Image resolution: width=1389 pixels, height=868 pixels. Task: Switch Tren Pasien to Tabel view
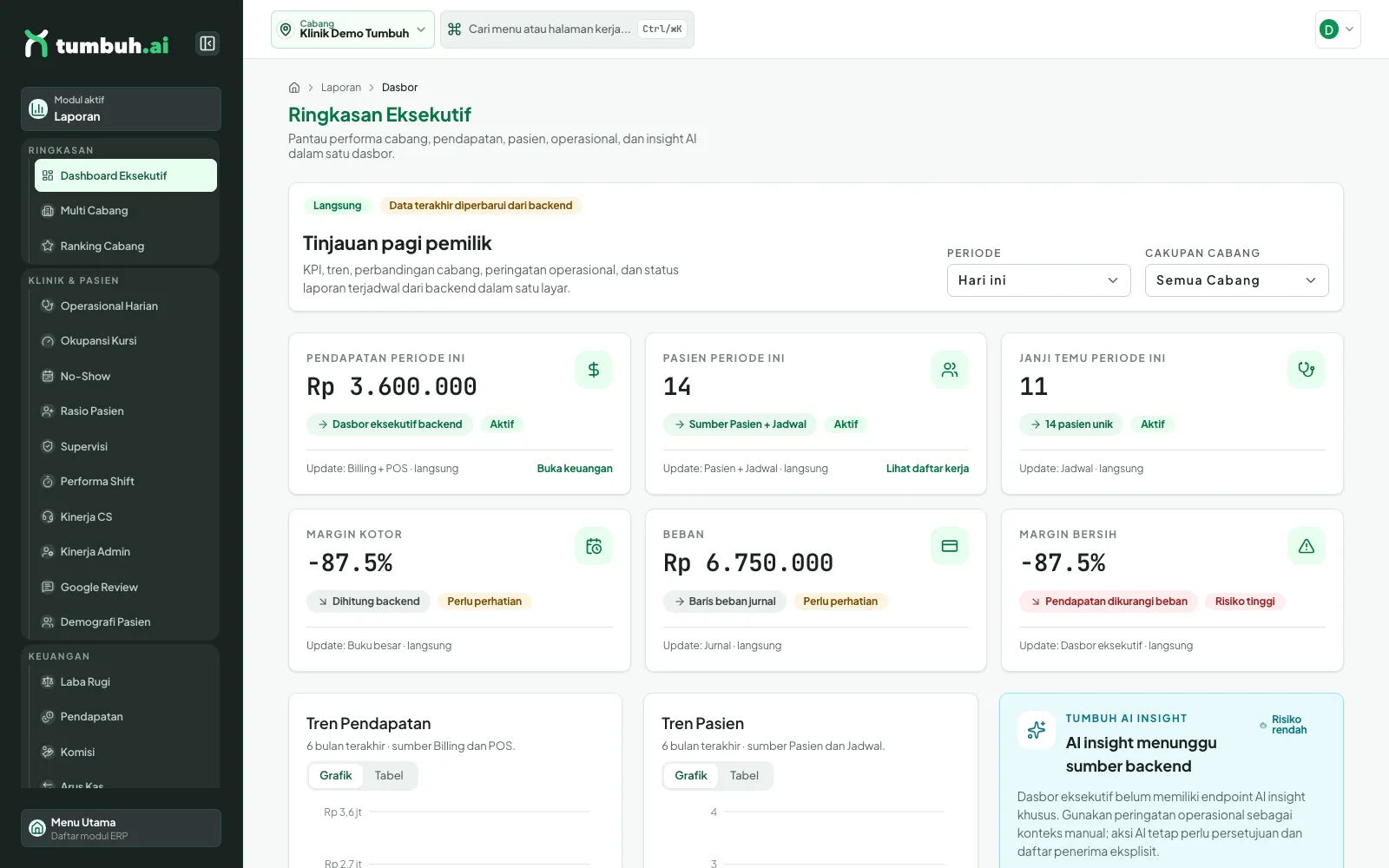pos(744,775)
